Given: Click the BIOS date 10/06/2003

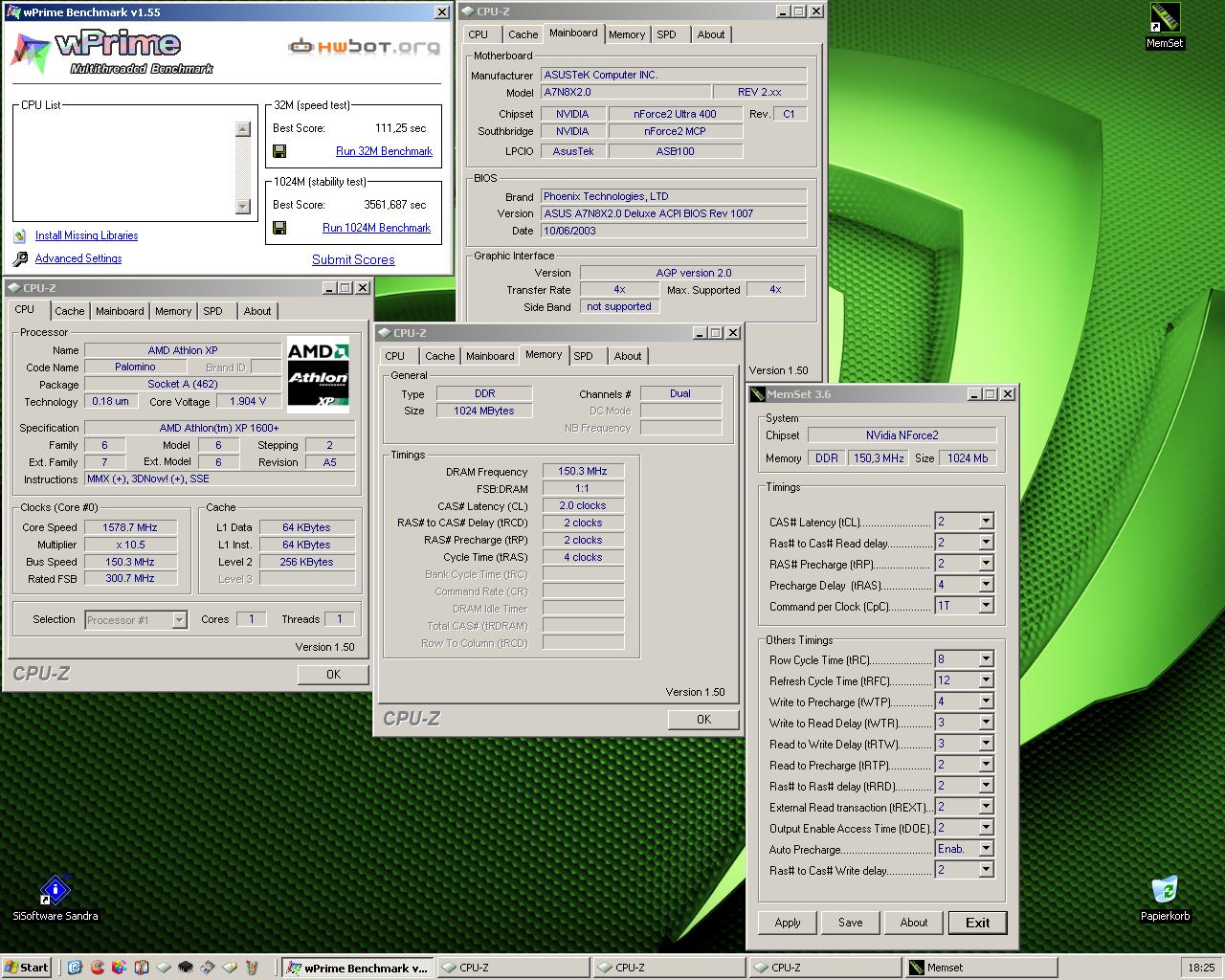Looking at the screenshot, I should pyautogui.click(x=674, y=231).
